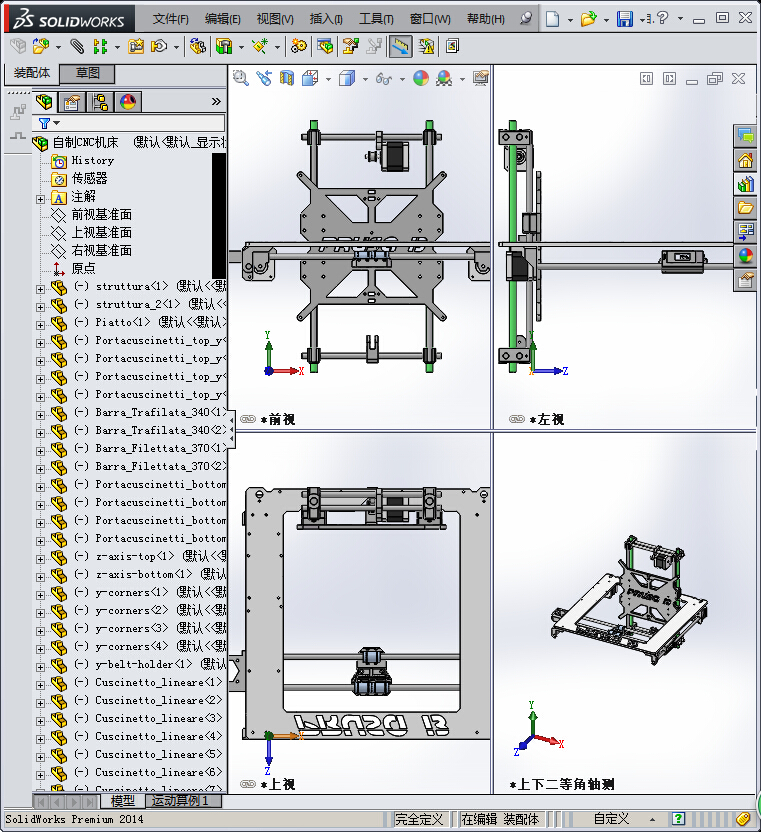The height and width of the screenshot is (832, 761).
Task: Click the Assembly Features icon
Action: (x=224, y=47)
